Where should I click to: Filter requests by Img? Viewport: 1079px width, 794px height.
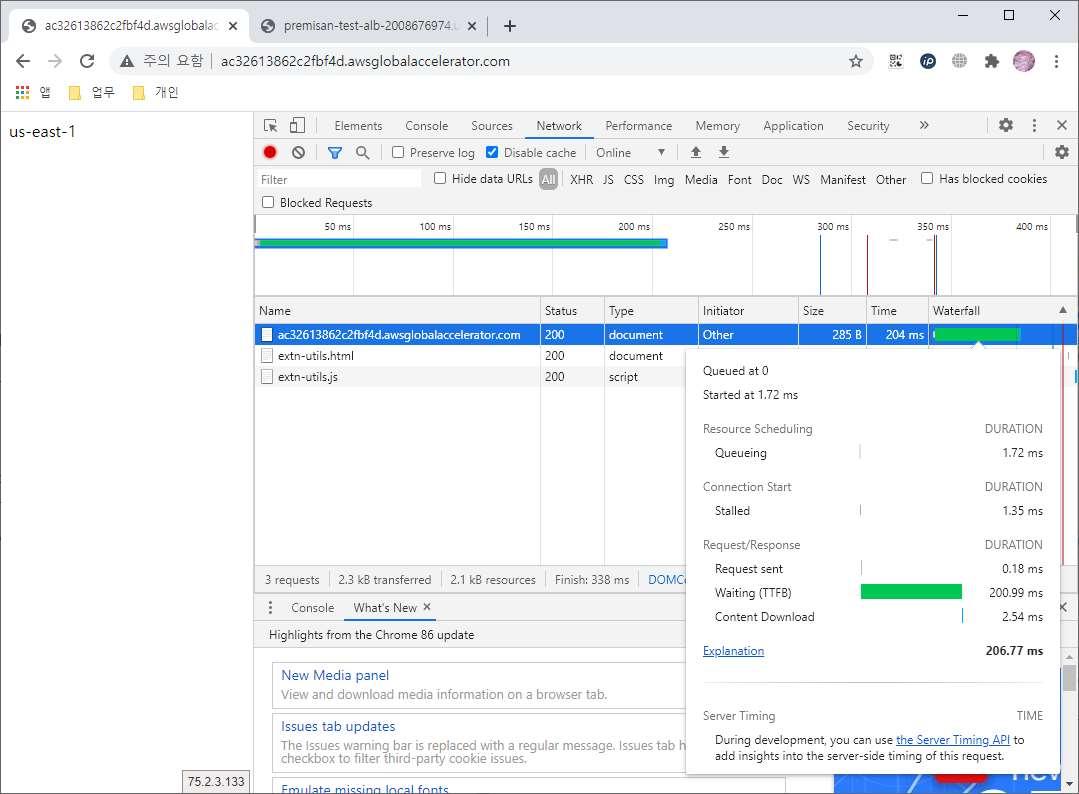point(663,180)
